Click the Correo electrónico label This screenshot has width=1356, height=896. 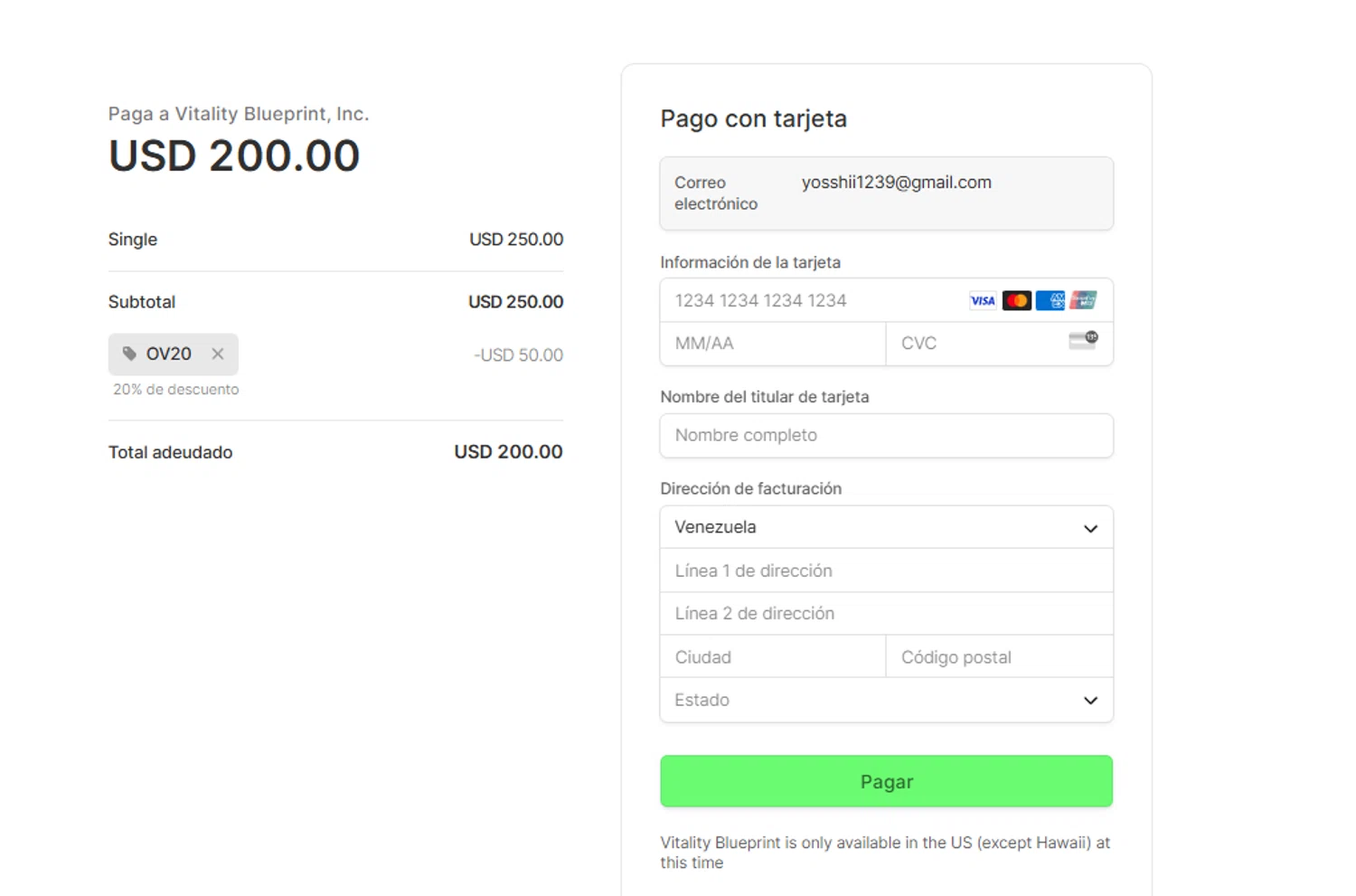tap(716, 193)
